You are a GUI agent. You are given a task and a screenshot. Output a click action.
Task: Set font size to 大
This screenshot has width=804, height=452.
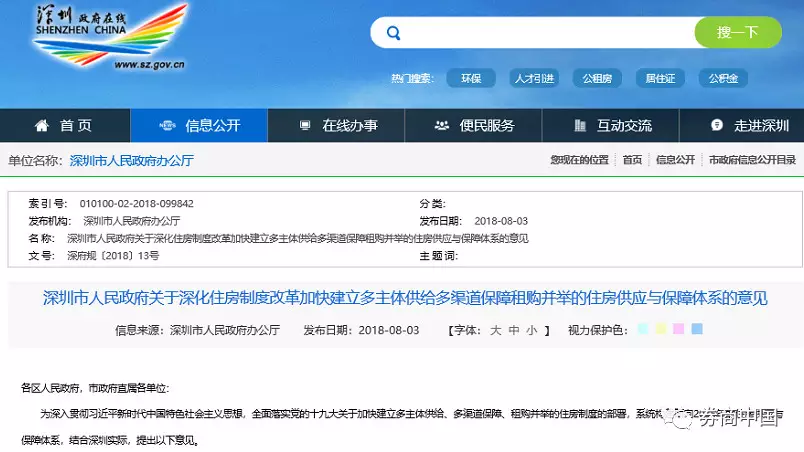click(x=495, y=330)
